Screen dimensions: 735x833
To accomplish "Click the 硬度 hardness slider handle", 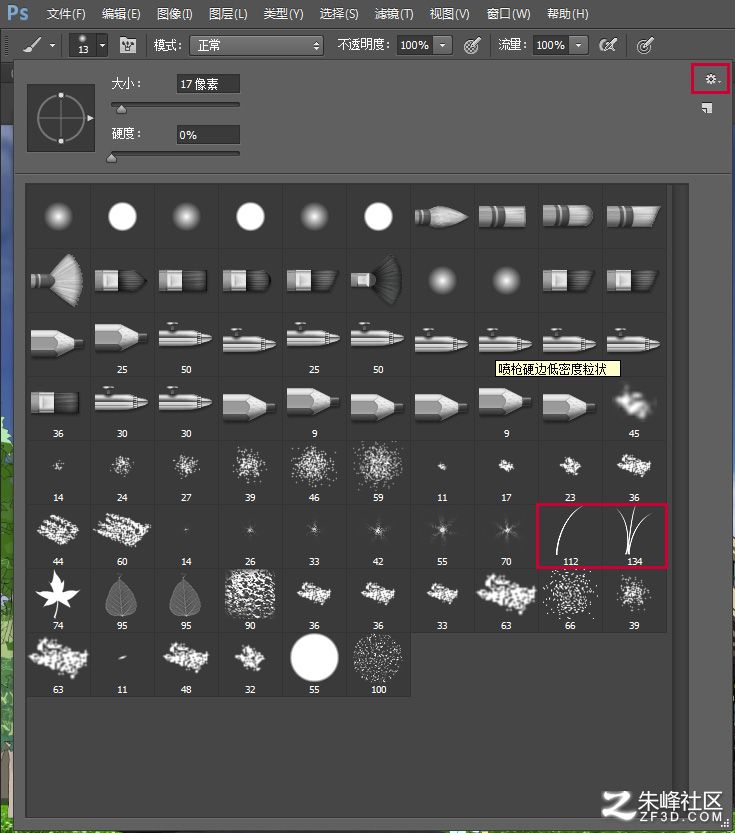I will pyautogui.click(x=112, y=158).
